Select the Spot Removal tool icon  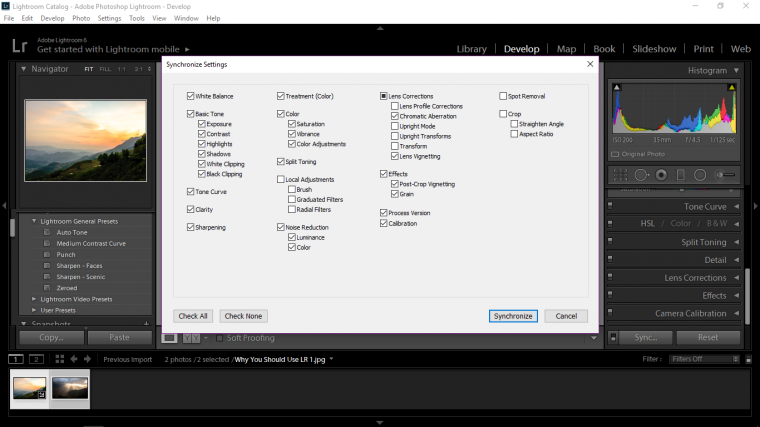pyautogui.click(x=641, y=175)
